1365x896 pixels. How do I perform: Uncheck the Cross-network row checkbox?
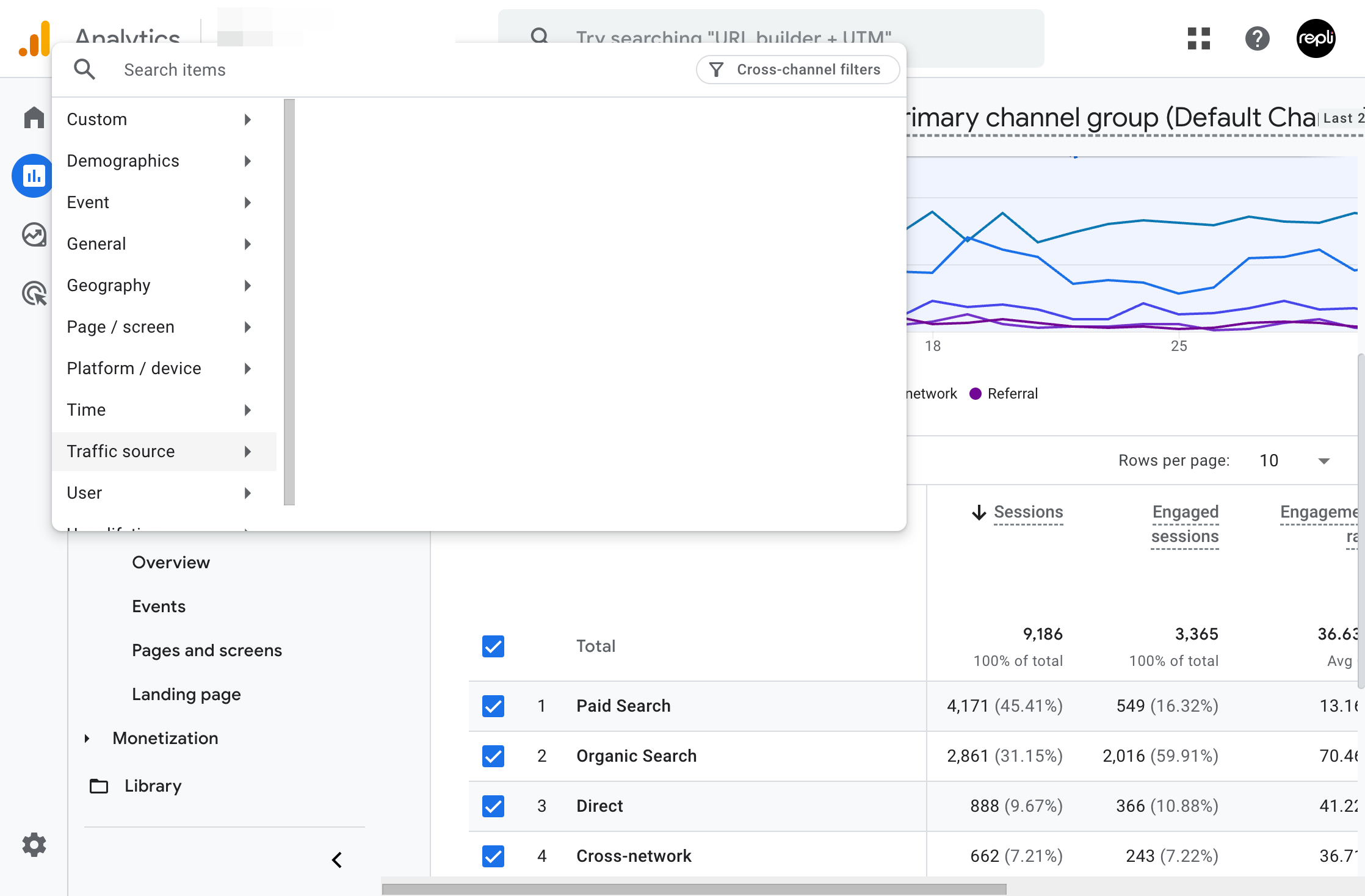pyautogui.click(x=493, y=856)
